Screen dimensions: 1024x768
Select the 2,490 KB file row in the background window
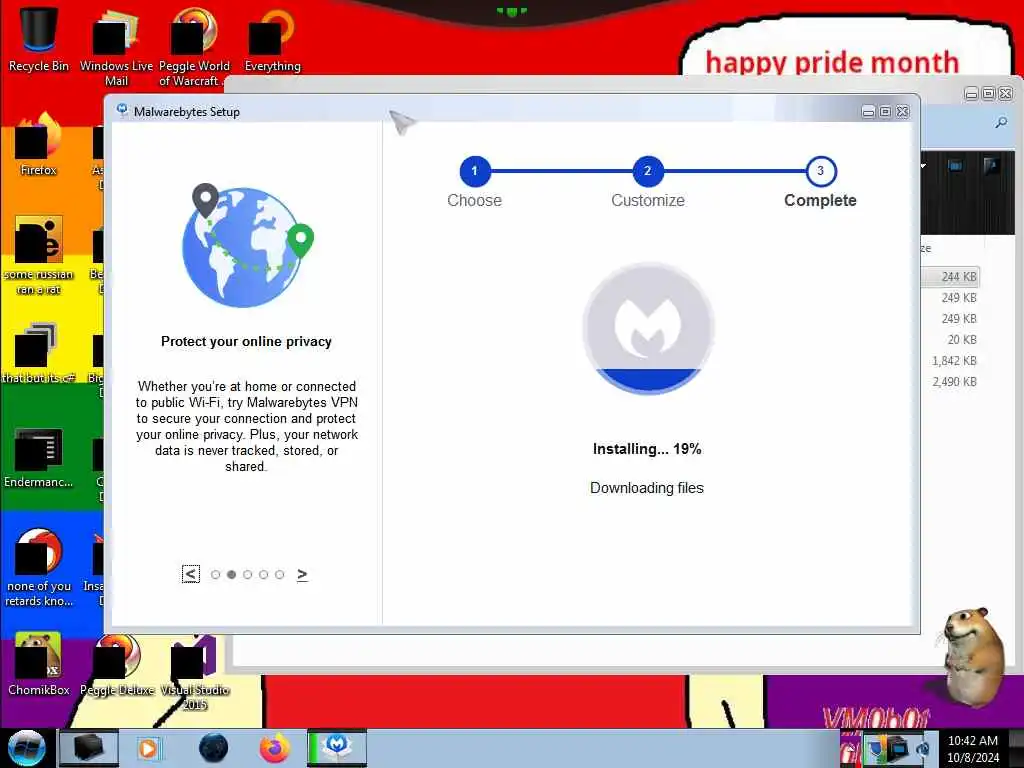pyautogui.click(x=950, y=381)
